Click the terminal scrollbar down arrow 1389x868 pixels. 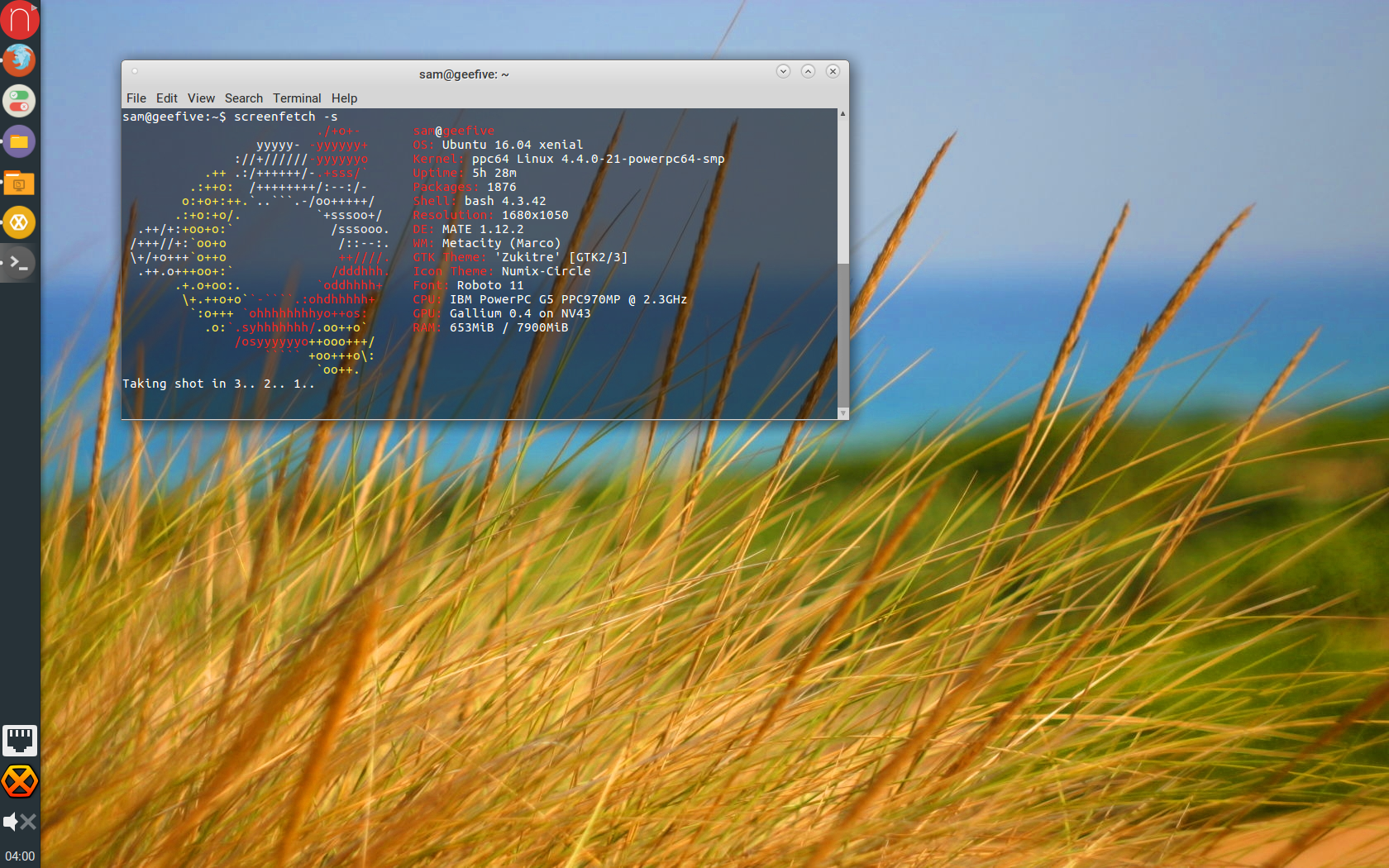pos(842,413)
